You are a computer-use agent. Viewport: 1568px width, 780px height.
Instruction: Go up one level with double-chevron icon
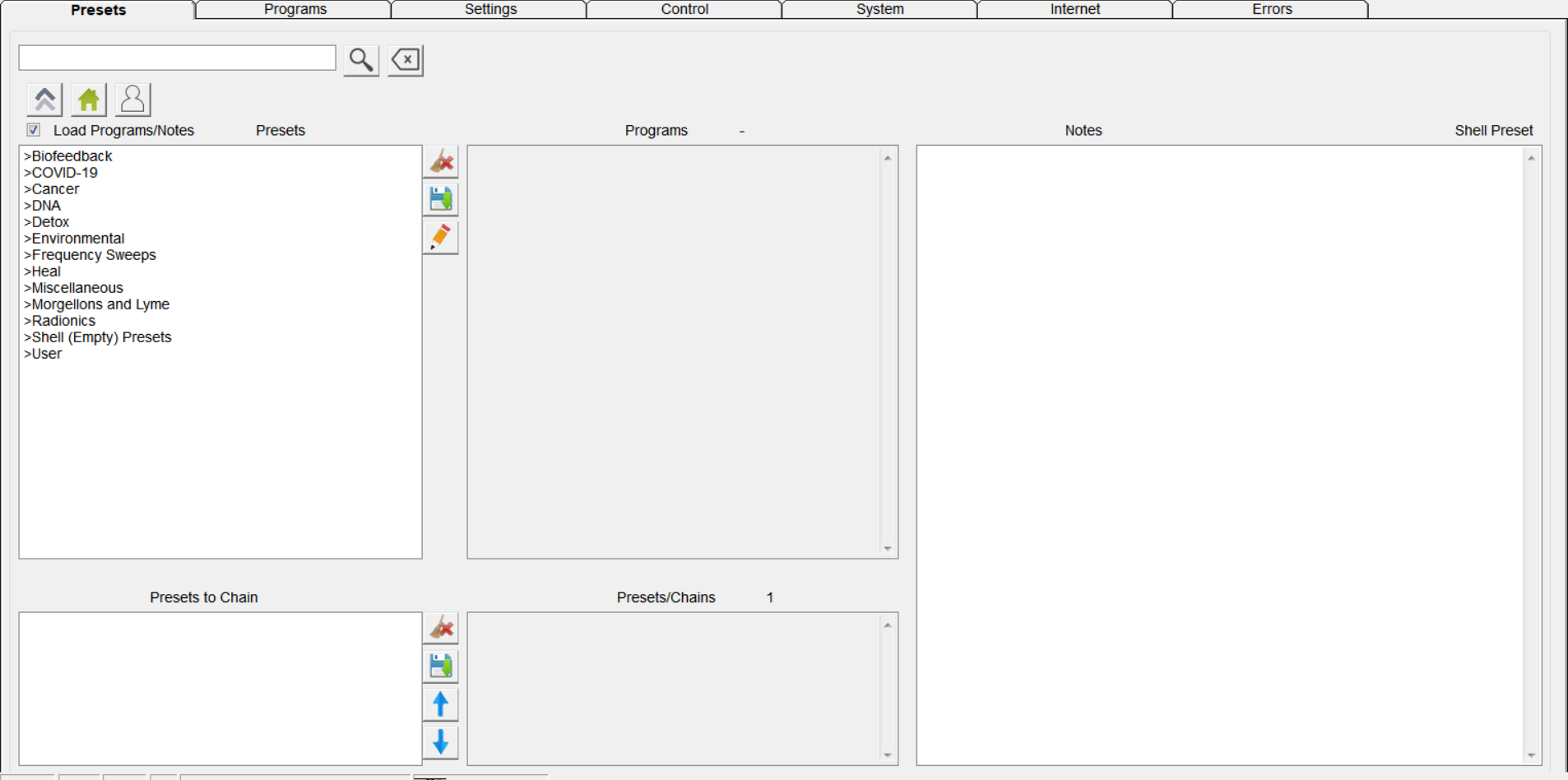pyautogui.click(x=44, y=100)
